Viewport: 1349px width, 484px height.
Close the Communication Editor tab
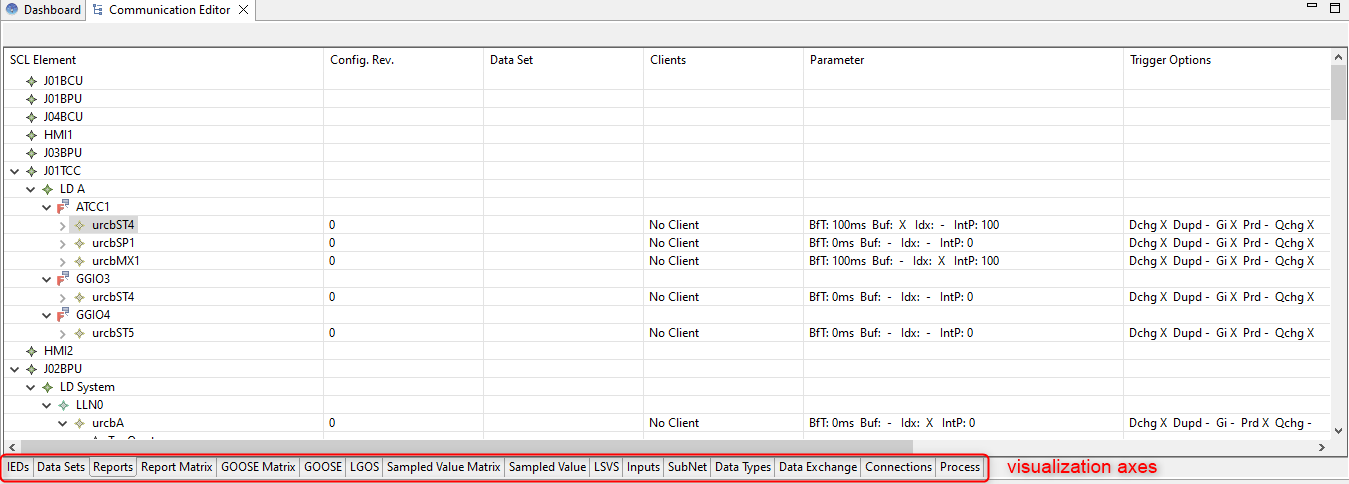242,10
